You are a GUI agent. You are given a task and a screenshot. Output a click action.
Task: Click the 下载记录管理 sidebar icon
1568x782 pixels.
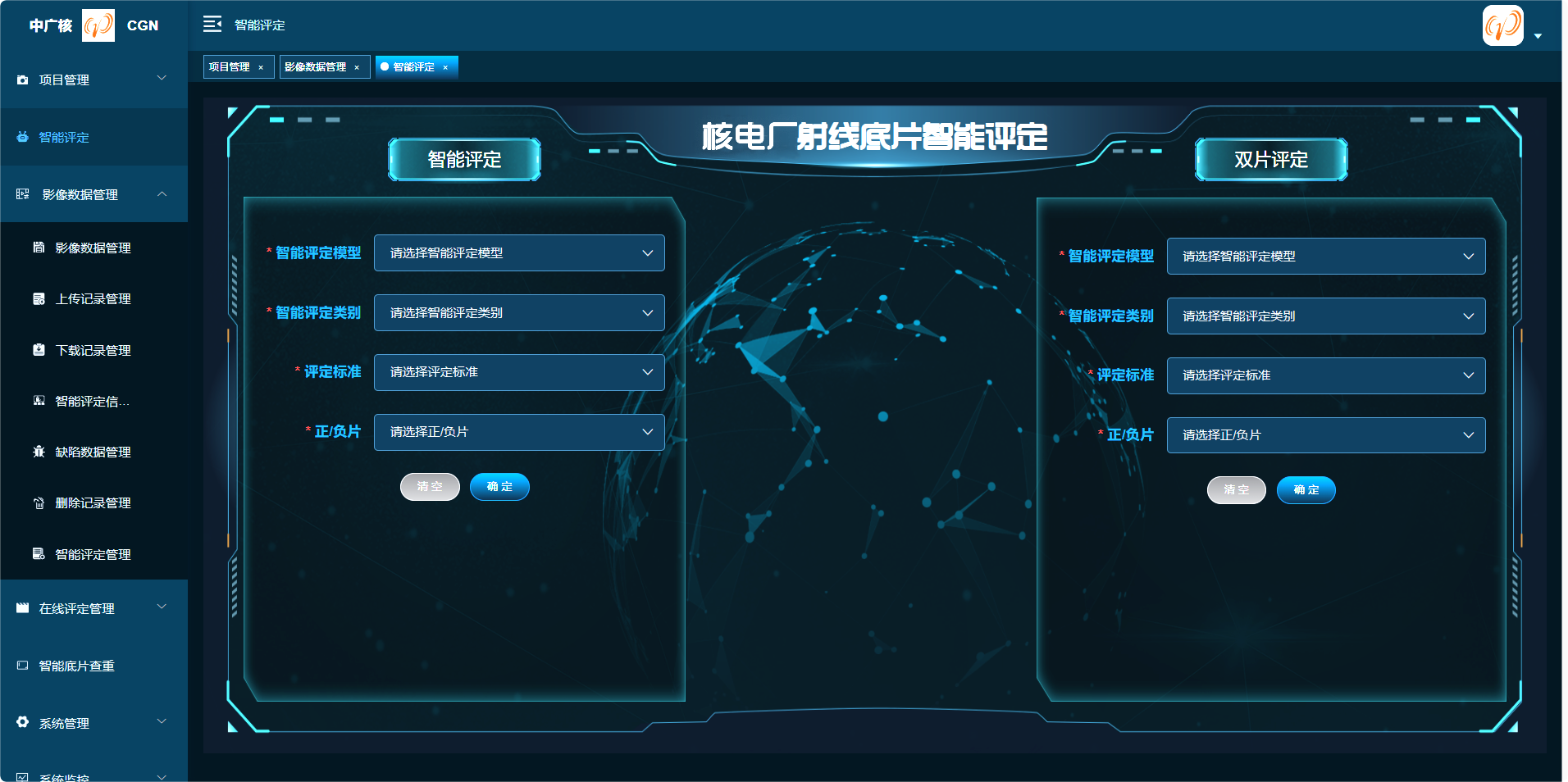[39, 350]
